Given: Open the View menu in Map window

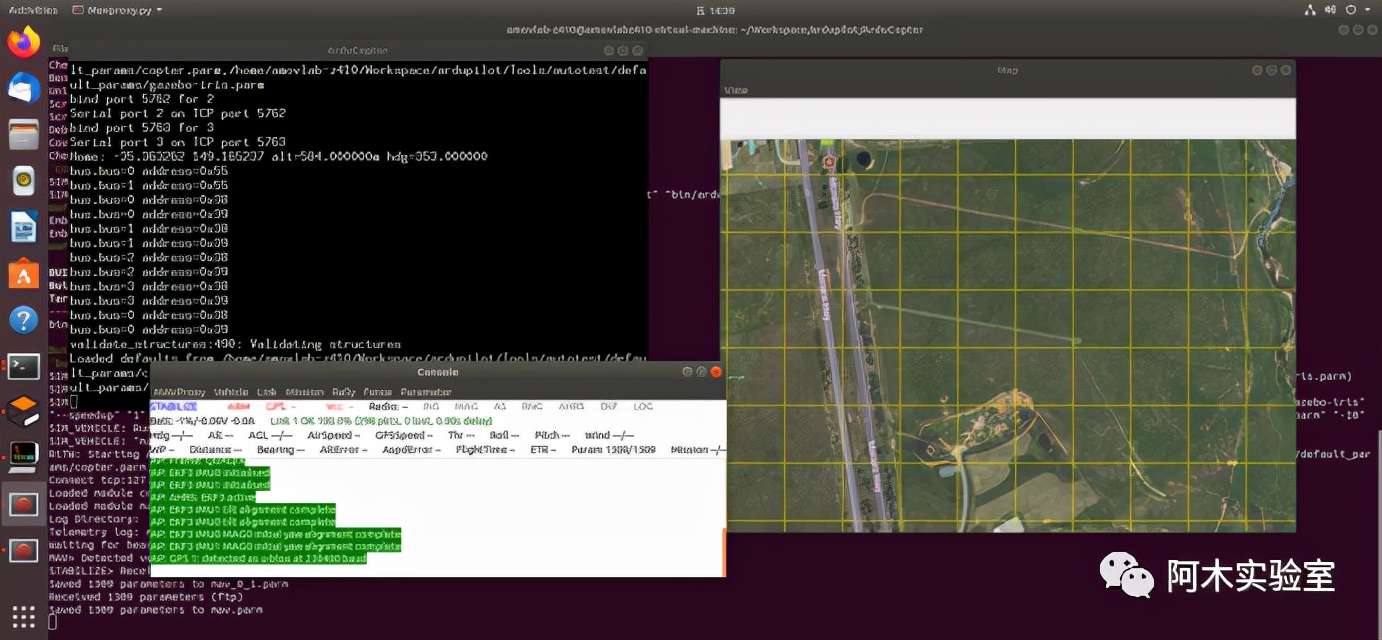Looking at the screenshot, I should point(735,90).
